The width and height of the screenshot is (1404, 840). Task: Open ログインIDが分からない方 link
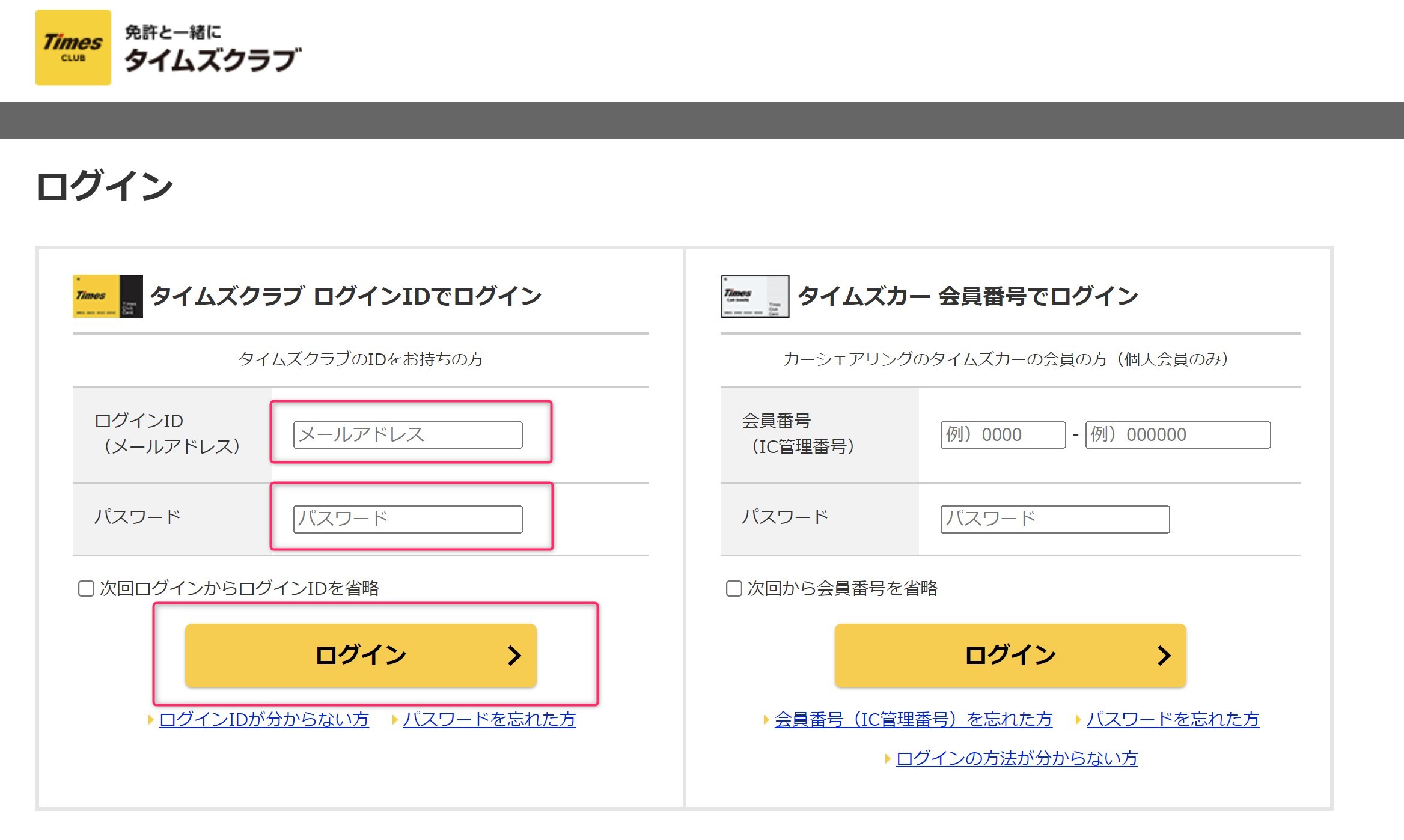264,719
